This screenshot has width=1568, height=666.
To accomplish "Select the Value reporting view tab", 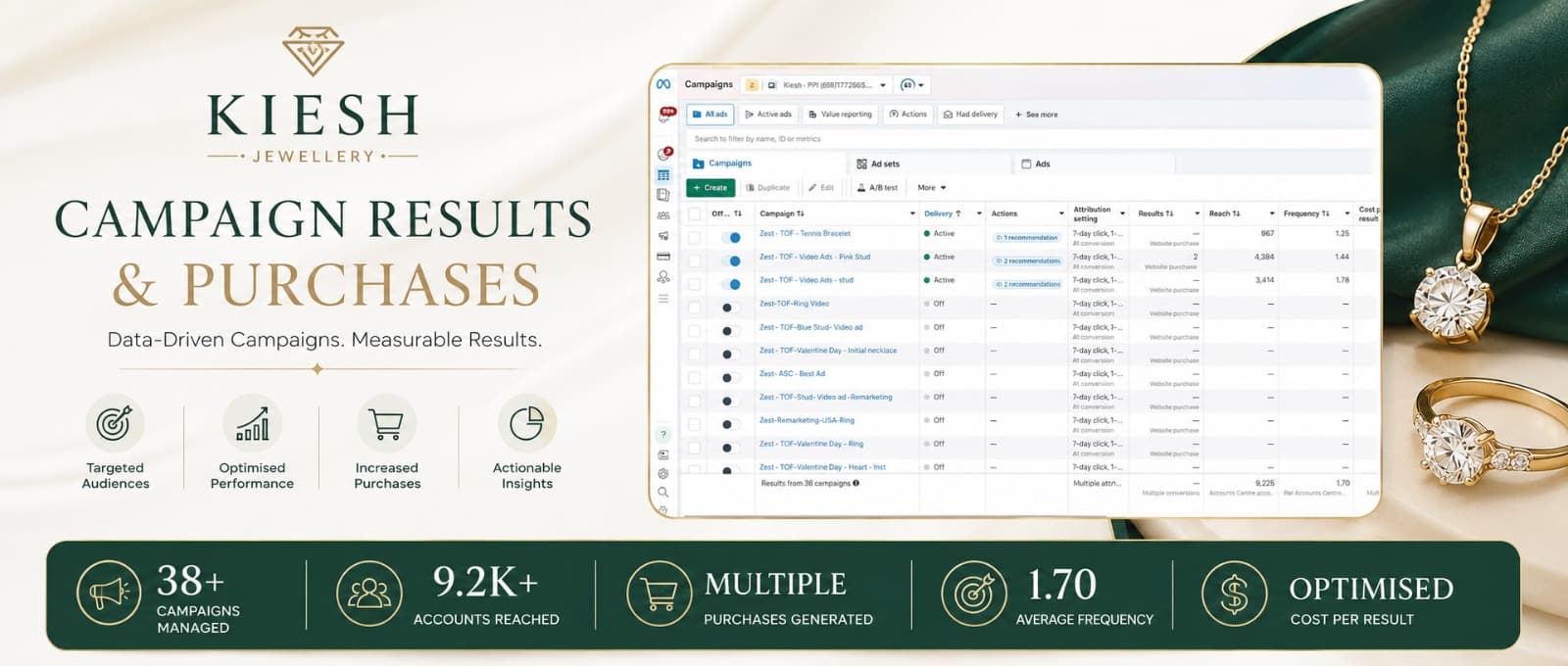I will (x=840, y=115).
